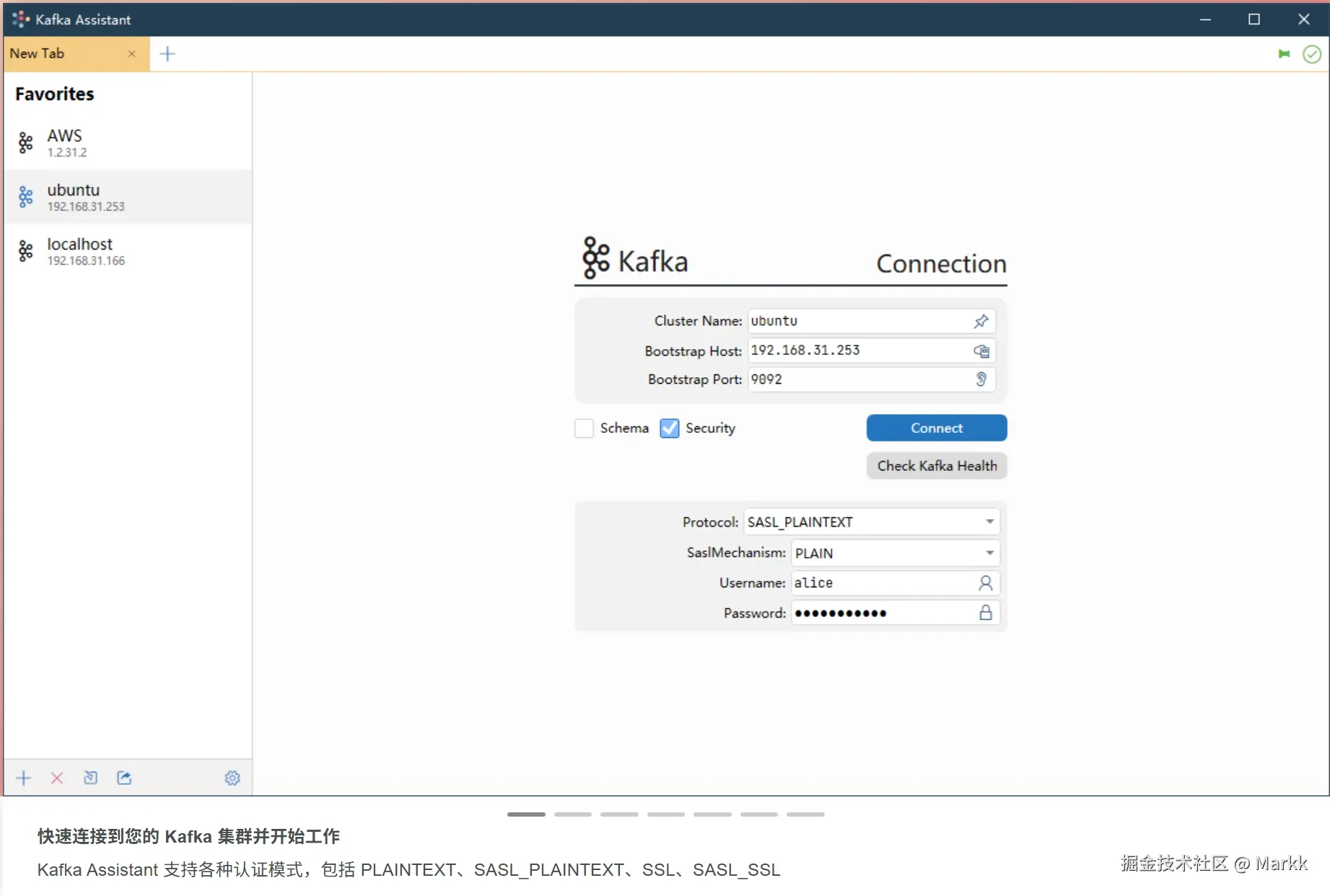The height and width of the screenshot is (896, 1330).
Task: Click the ear icon in Bootstrap Port field
Action: tap(981, 379)
